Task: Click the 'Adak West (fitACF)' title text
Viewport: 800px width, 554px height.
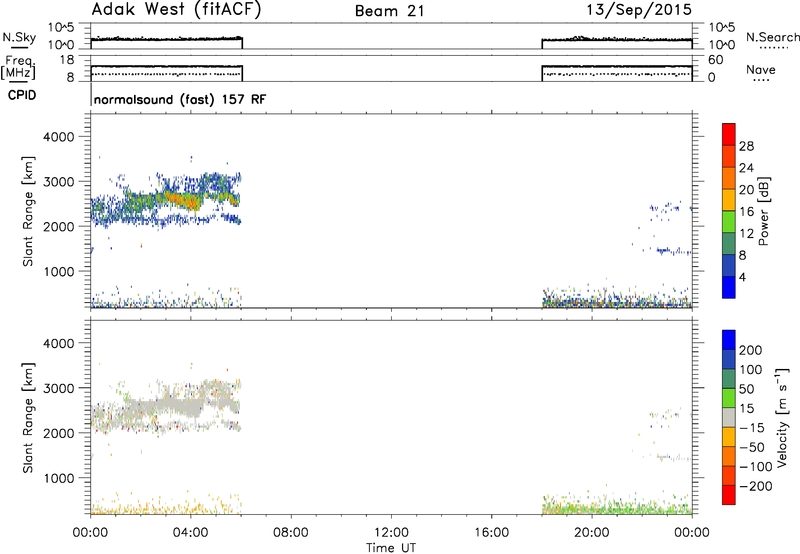Action: [x=176, y=10]
